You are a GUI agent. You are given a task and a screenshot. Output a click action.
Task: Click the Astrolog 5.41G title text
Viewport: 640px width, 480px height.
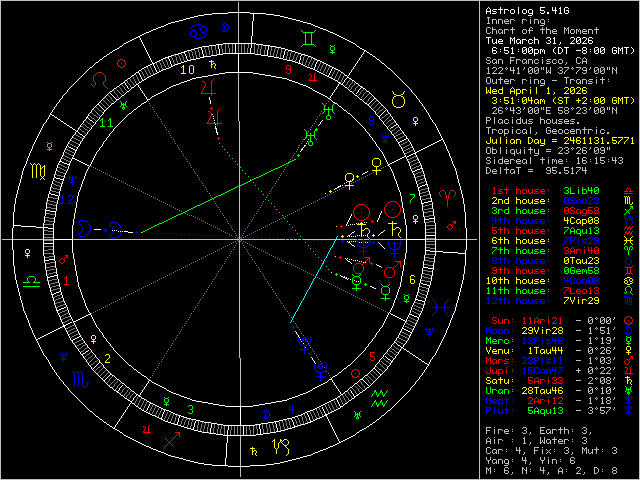pos(526,10)
